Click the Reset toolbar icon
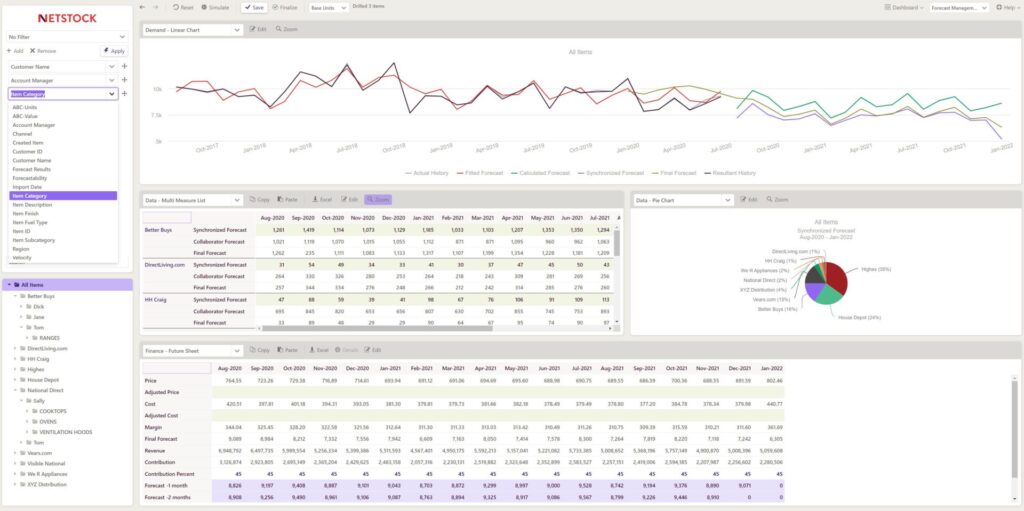Image resolution: width=1024 pixels, height=511 pixels. tap(179, 7)
